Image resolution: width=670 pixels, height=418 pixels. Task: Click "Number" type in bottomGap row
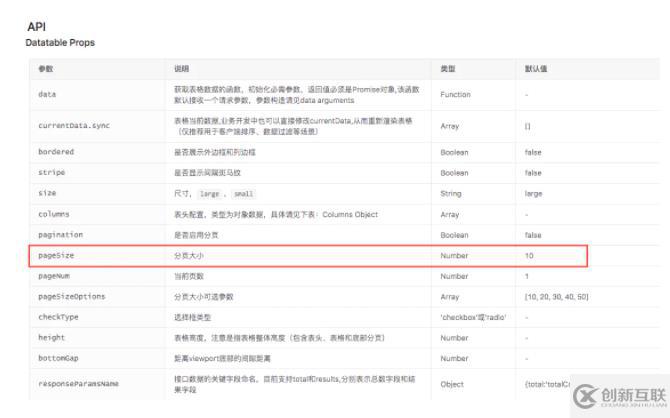454,358
